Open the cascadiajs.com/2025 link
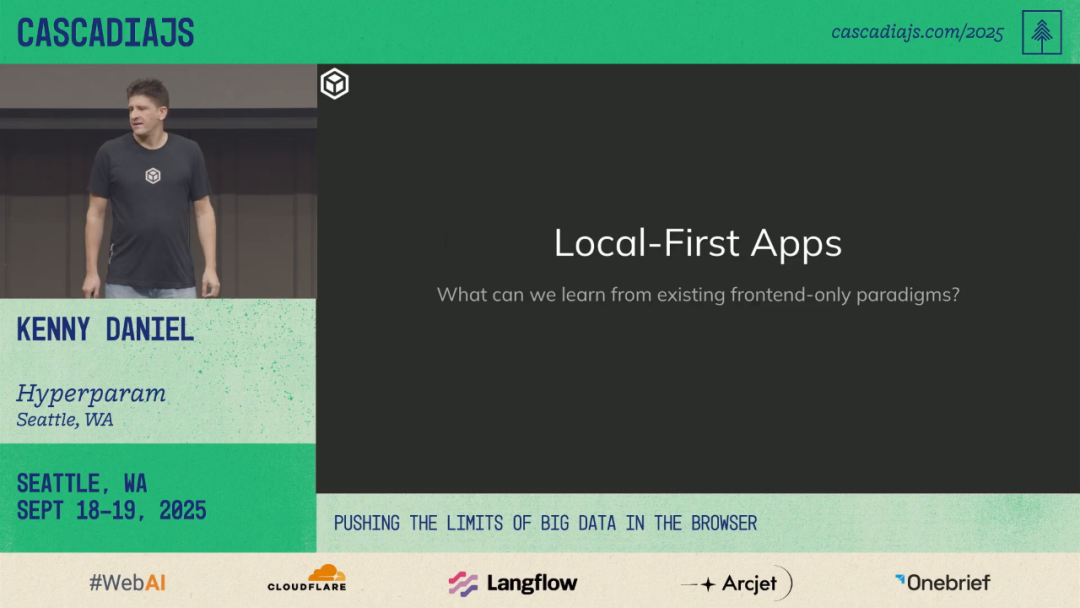Screen dimensions: 1080x608 point(916,32)
